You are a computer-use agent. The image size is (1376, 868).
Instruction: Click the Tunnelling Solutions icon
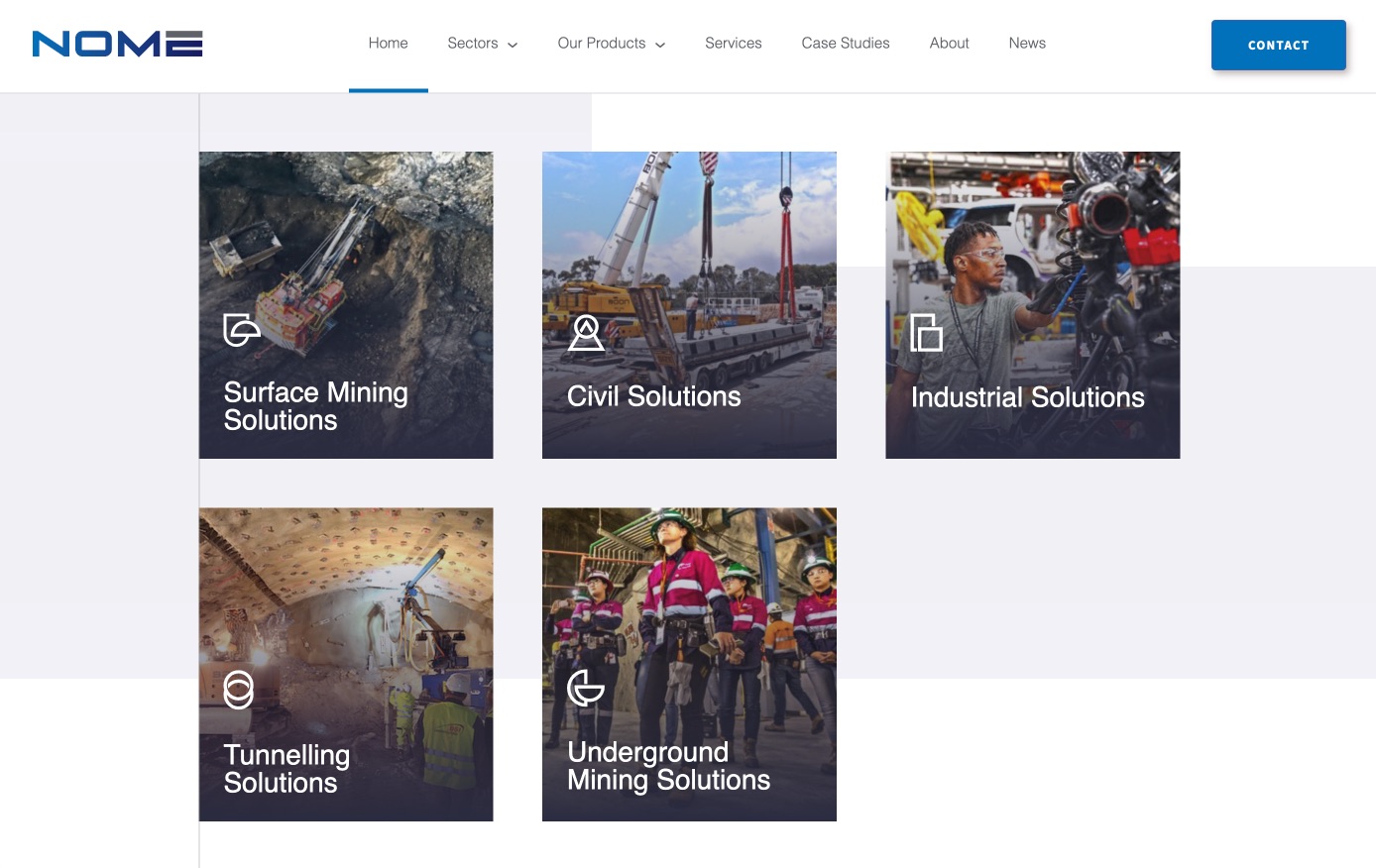[239, 690]
